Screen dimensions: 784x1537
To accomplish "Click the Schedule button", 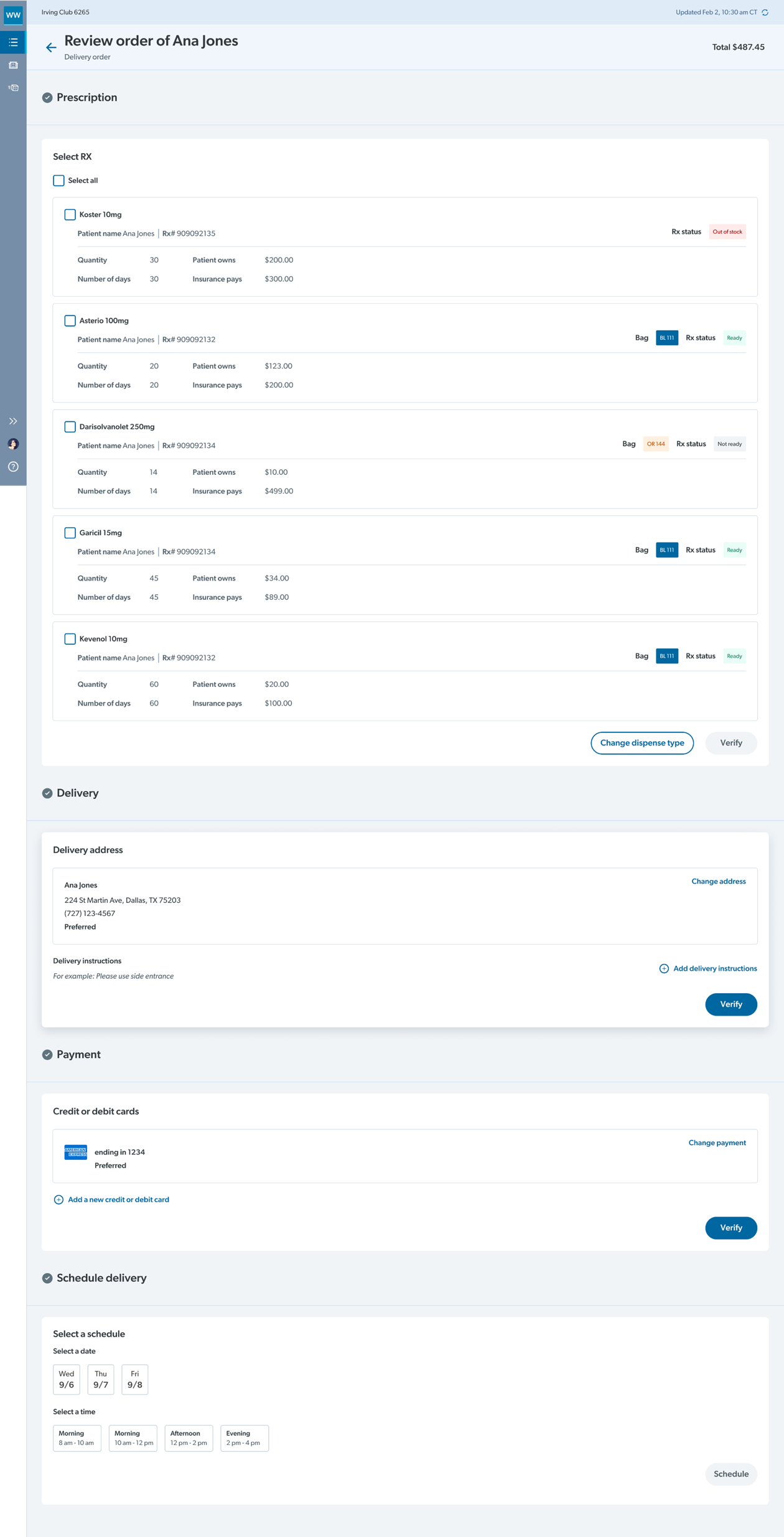I will [731, 1474].
